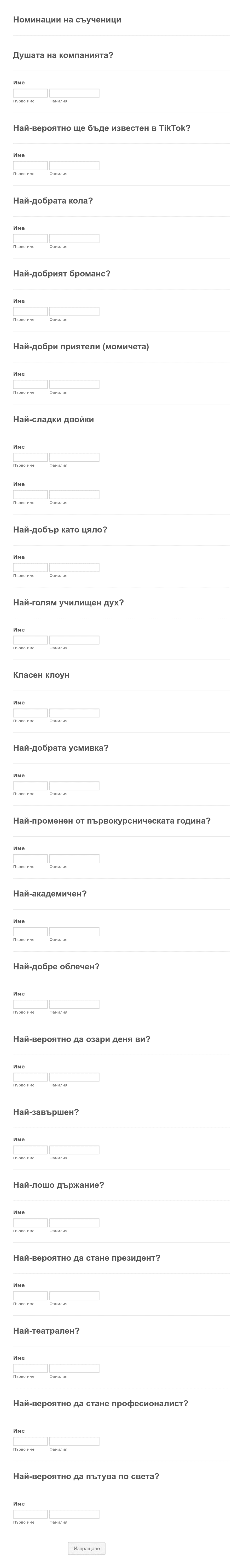Screen dimensions: 243x1568
Task: Click last name field under Най-добрата усмивка
Action: coord(74,786)
